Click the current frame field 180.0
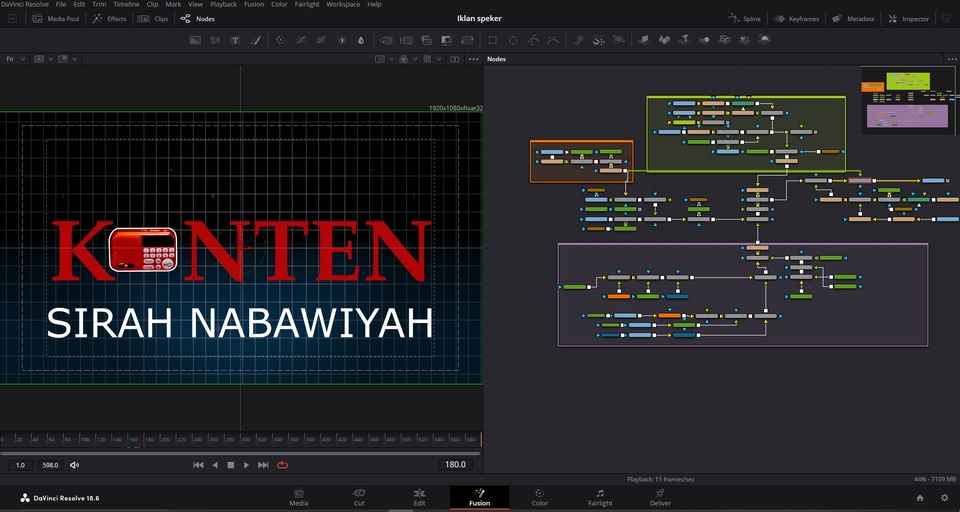 pos(455,464)
